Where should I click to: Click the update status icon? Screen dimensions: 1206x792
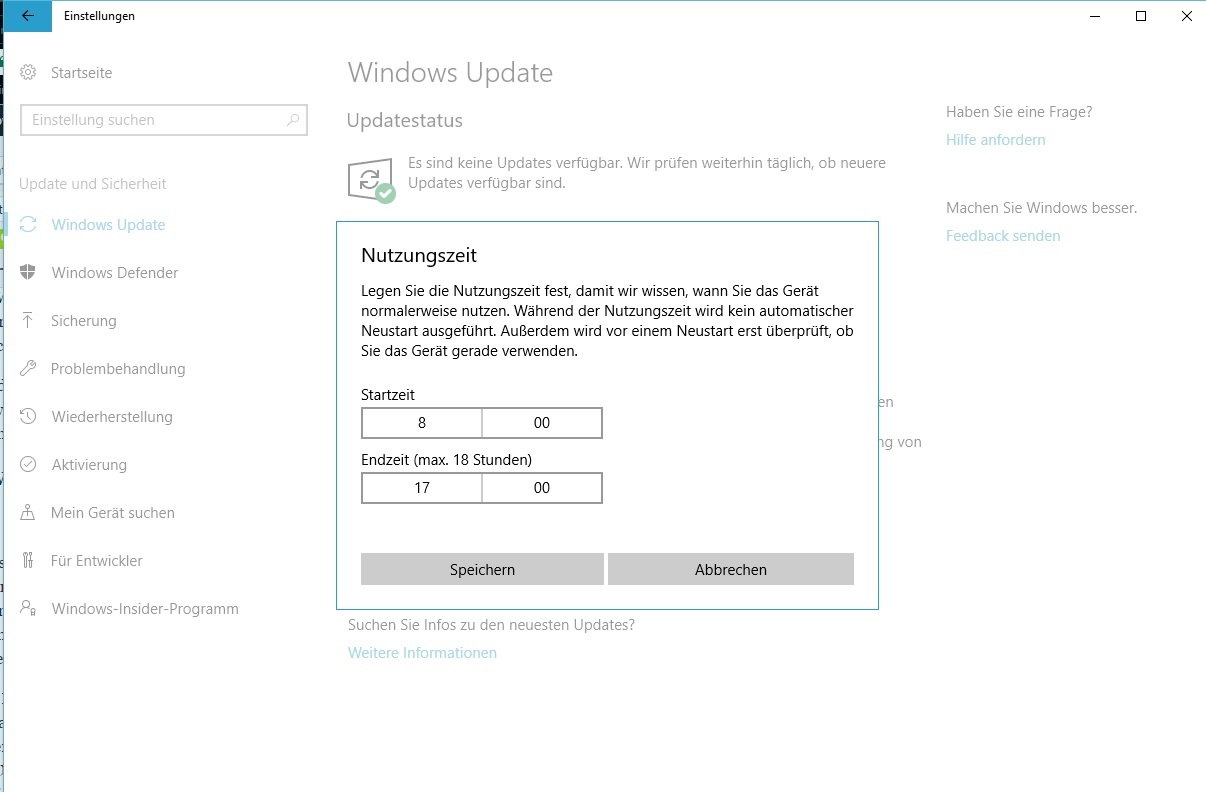(x=371, y=180)
